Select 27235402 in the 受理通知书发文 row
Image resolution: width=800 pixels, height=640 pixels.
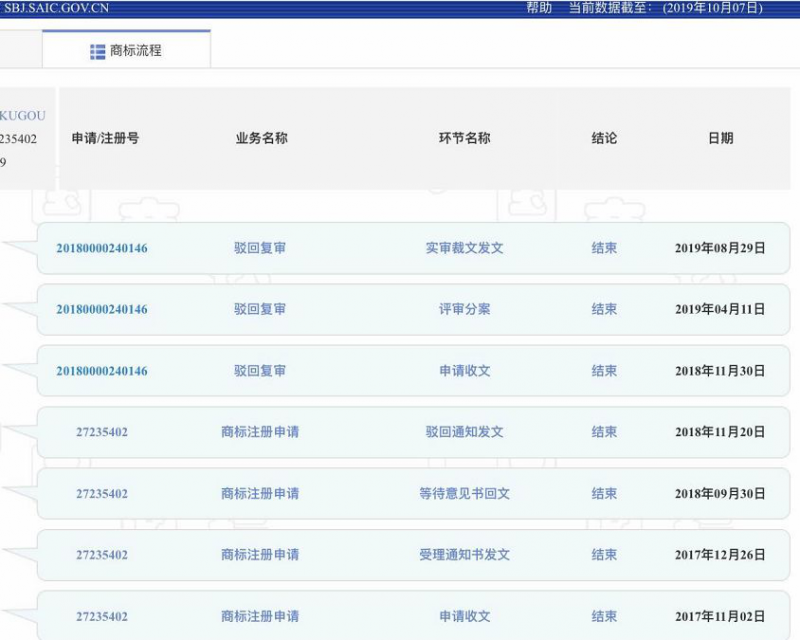tap(101, 555)
